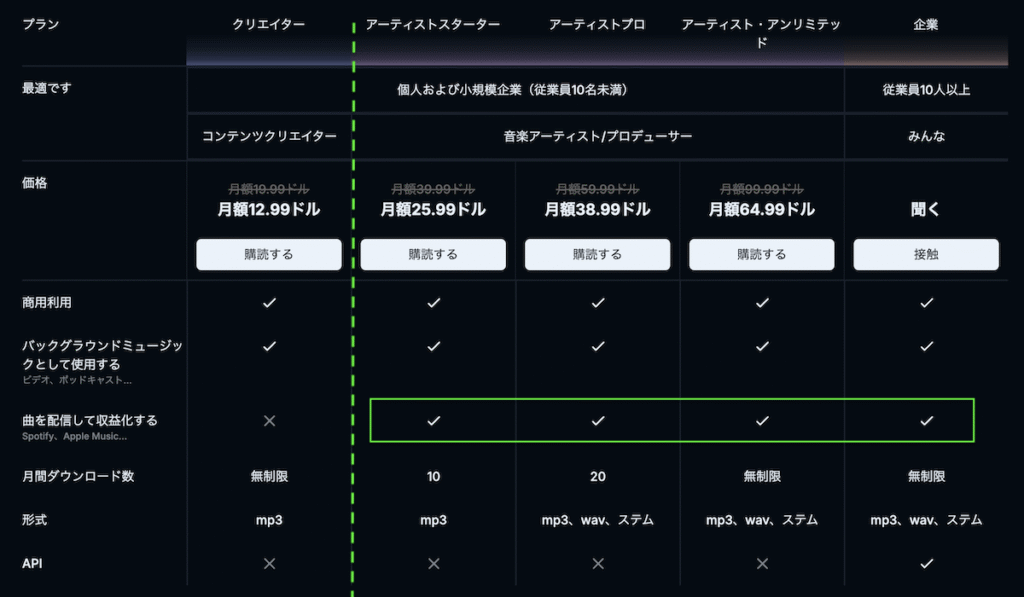Viewport: 1024px width, 597px height.
Task: Click API X icon under クリエイター
Action: (x=269, y=564)
